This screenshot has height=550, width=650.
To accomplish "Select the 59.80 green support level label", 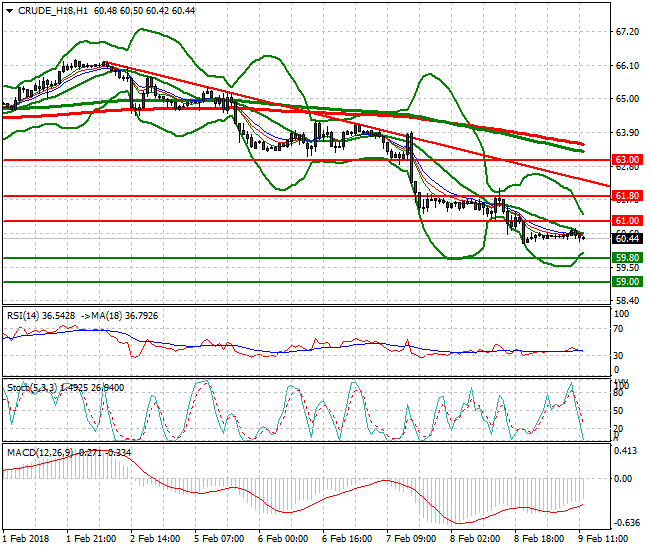I will (x=627, y=257).
